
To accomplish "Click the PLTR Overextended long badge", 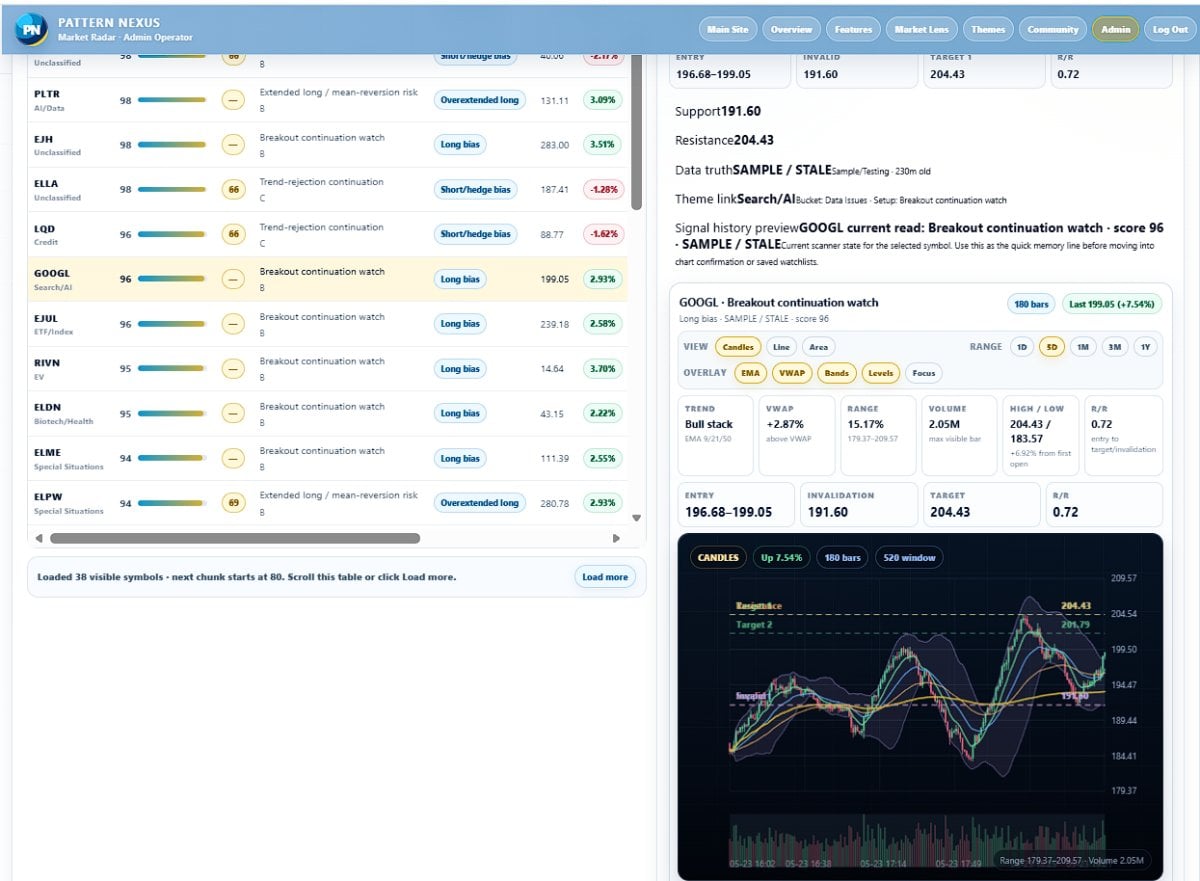I will pyautogui.click(x=481, y=100).
